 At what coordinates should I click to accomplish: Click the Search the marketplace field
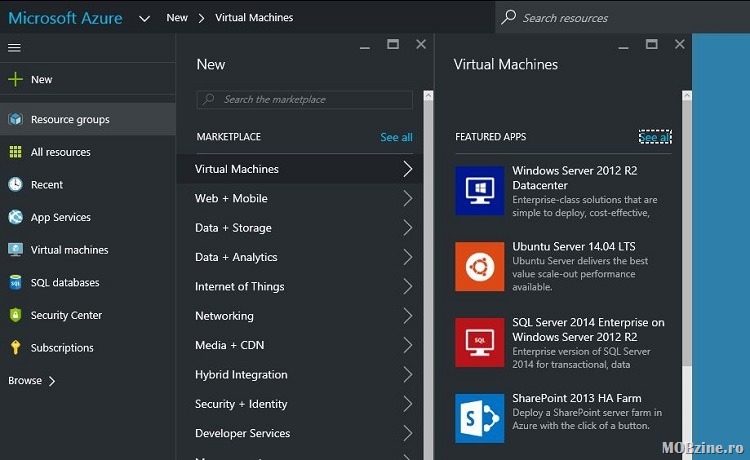[x=305, y=100]
